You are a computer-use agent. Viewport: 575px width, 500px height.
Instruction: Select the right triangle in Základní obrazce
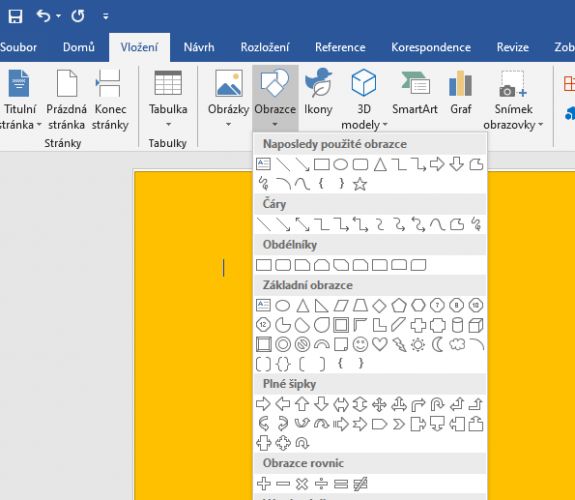tap(322, 305)
